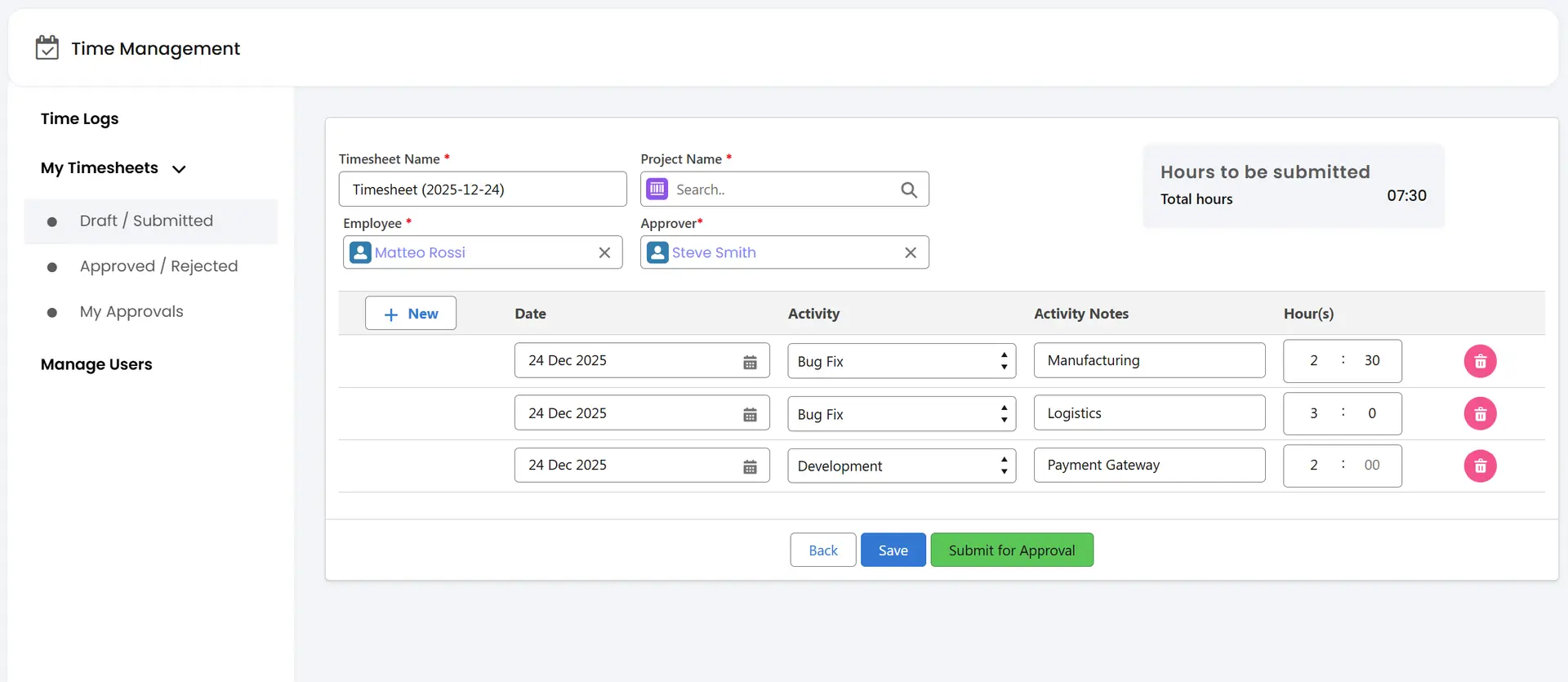Go to My Approvals

point(131,312)
